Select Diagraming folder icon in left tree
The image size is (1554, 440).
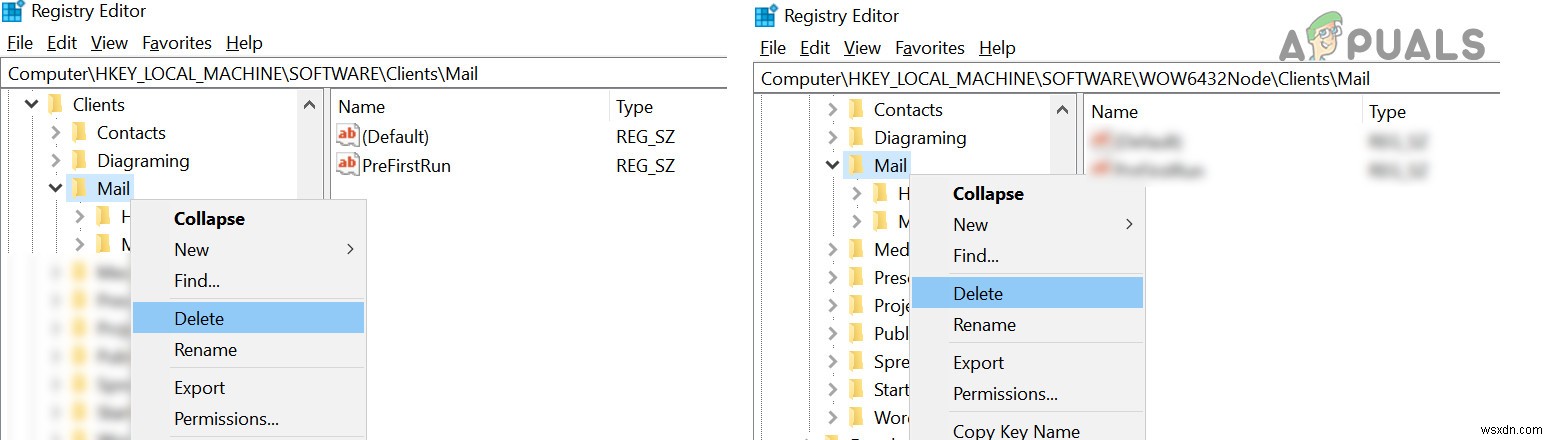[x=80, y=160]
